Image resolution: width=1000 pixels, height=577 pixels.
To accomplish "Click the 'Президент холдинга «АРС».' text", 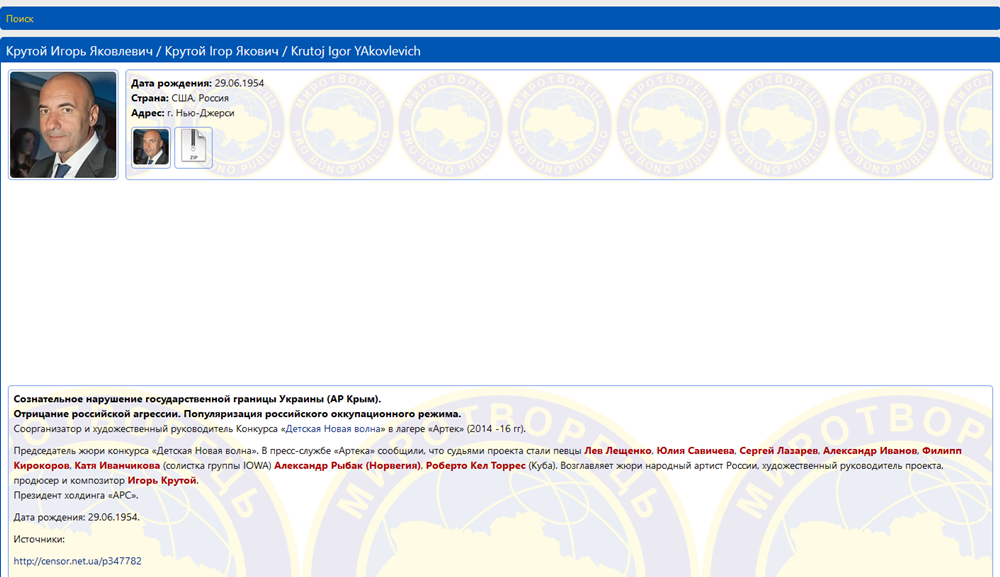I will pyautogui.click(x=76, y=495).
